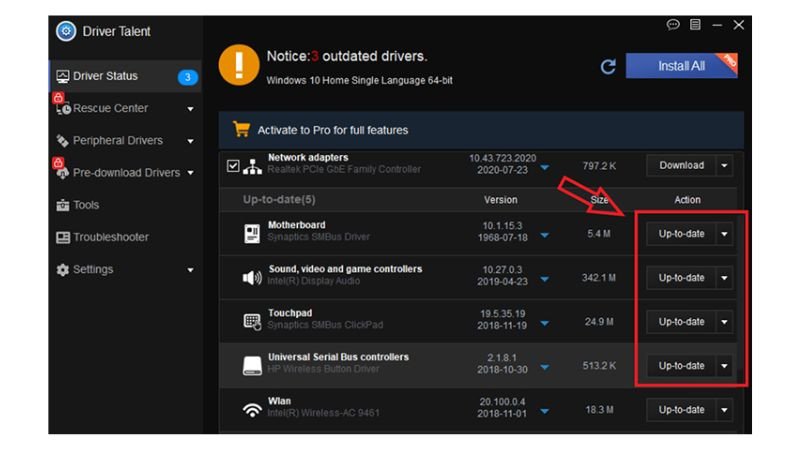Expand version list for Network adapters driver
The height and width of the screenshot is (450, 800).
545,167
